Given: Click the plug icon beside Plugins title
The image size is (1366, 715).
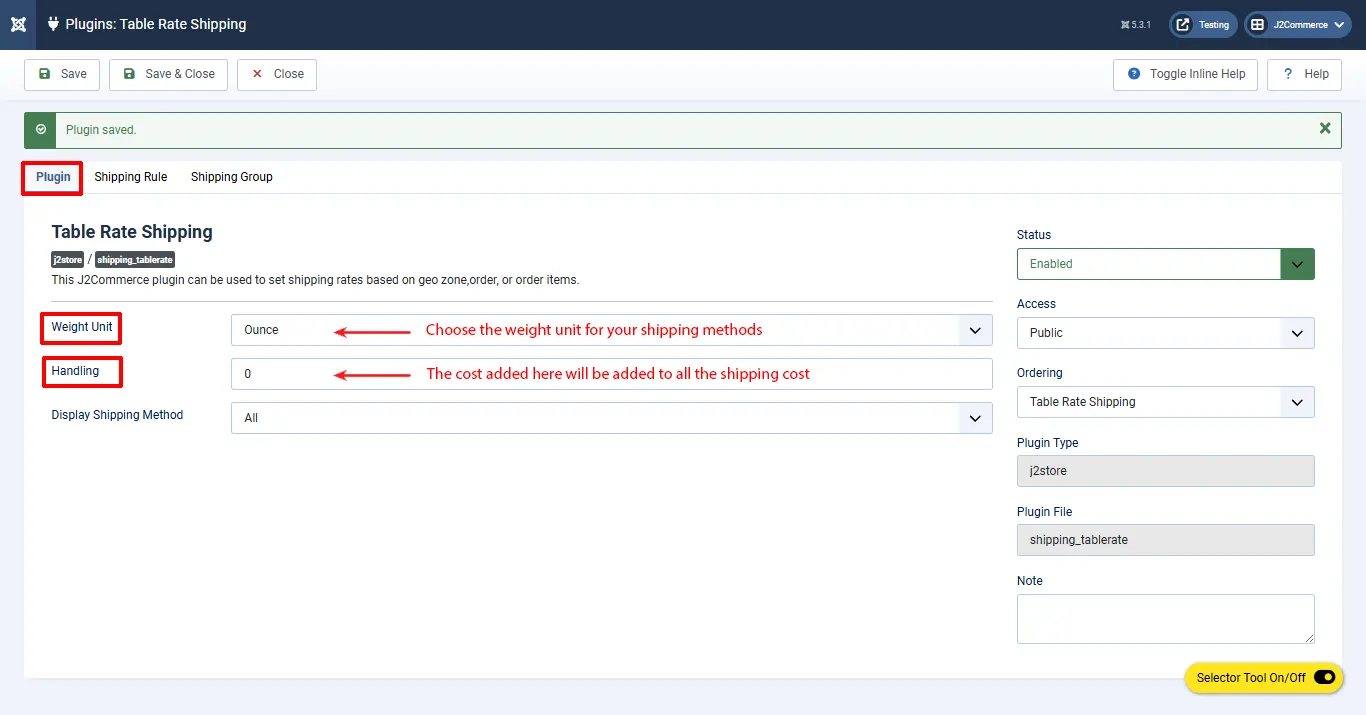Looking at the screenshot, I should click(x=53, y=24).
